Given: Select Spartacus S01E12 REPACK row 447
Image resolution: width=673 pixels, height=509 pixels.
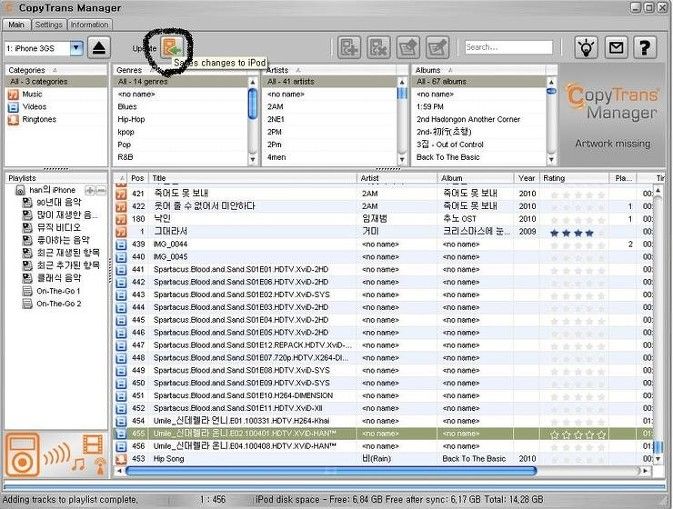Looking at the screenshot, I should [382, 345].
